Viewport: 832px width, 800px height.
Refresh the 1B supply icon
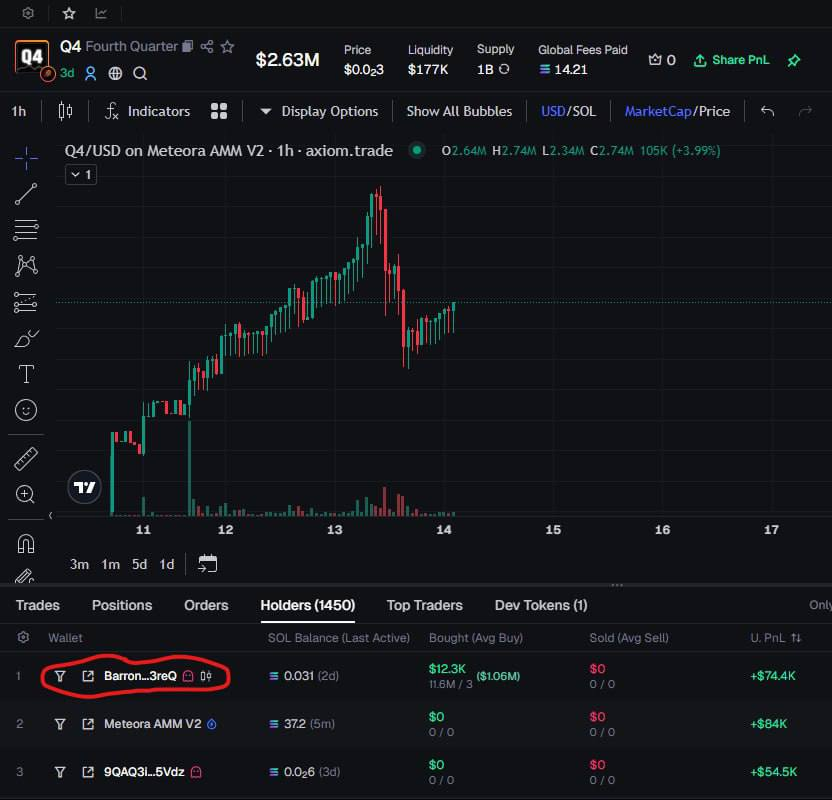point(504,69)
